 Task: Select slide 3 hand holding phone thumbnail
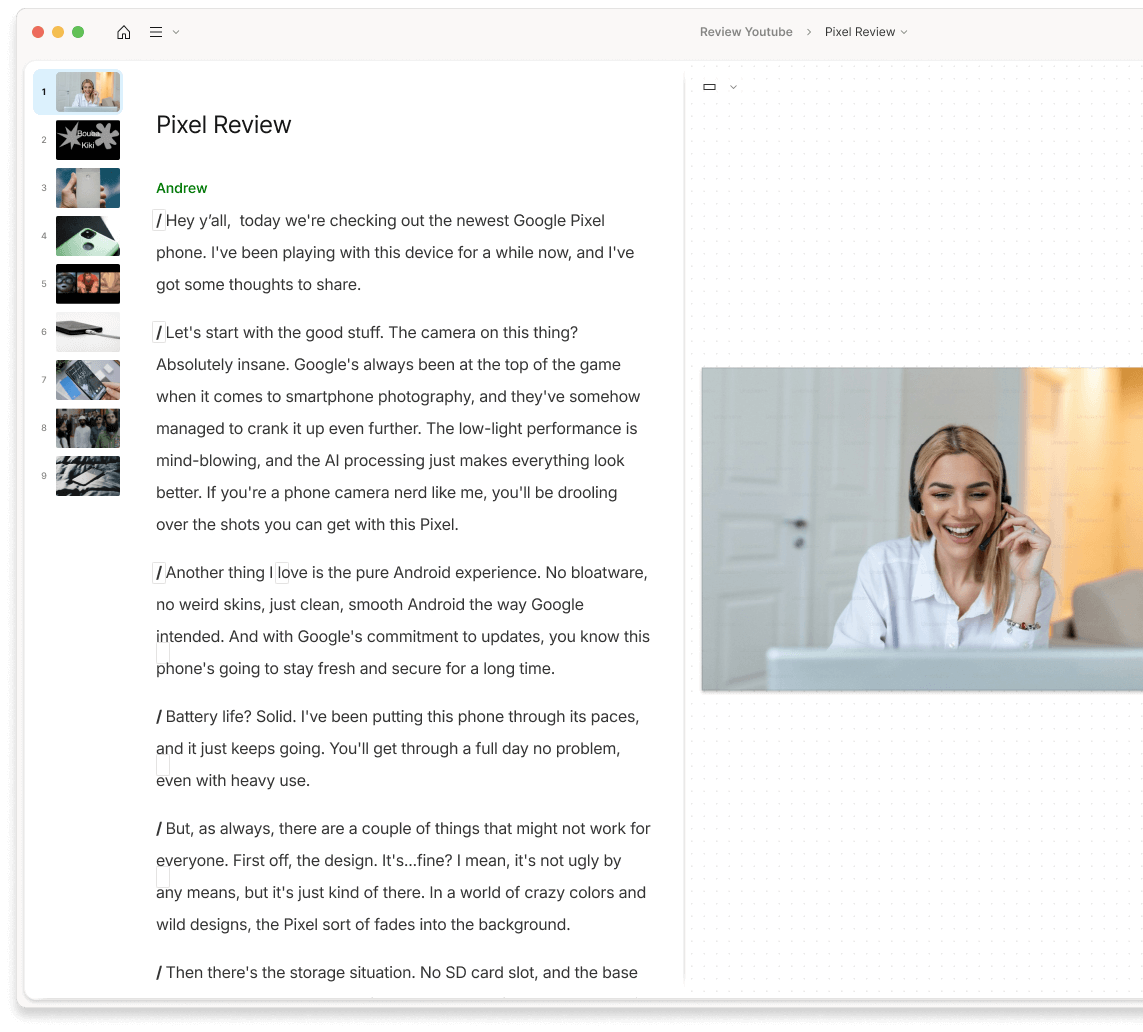coord(88,188)
